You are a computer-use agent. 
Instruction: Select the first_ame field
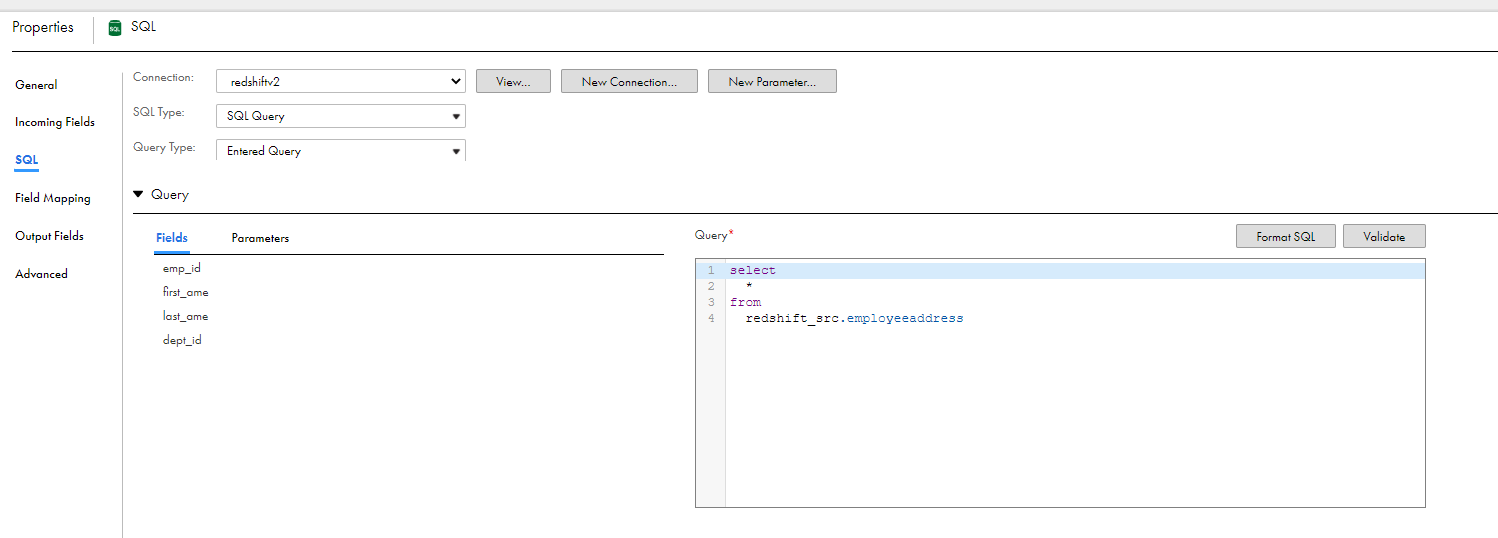(x=186, y=292)
